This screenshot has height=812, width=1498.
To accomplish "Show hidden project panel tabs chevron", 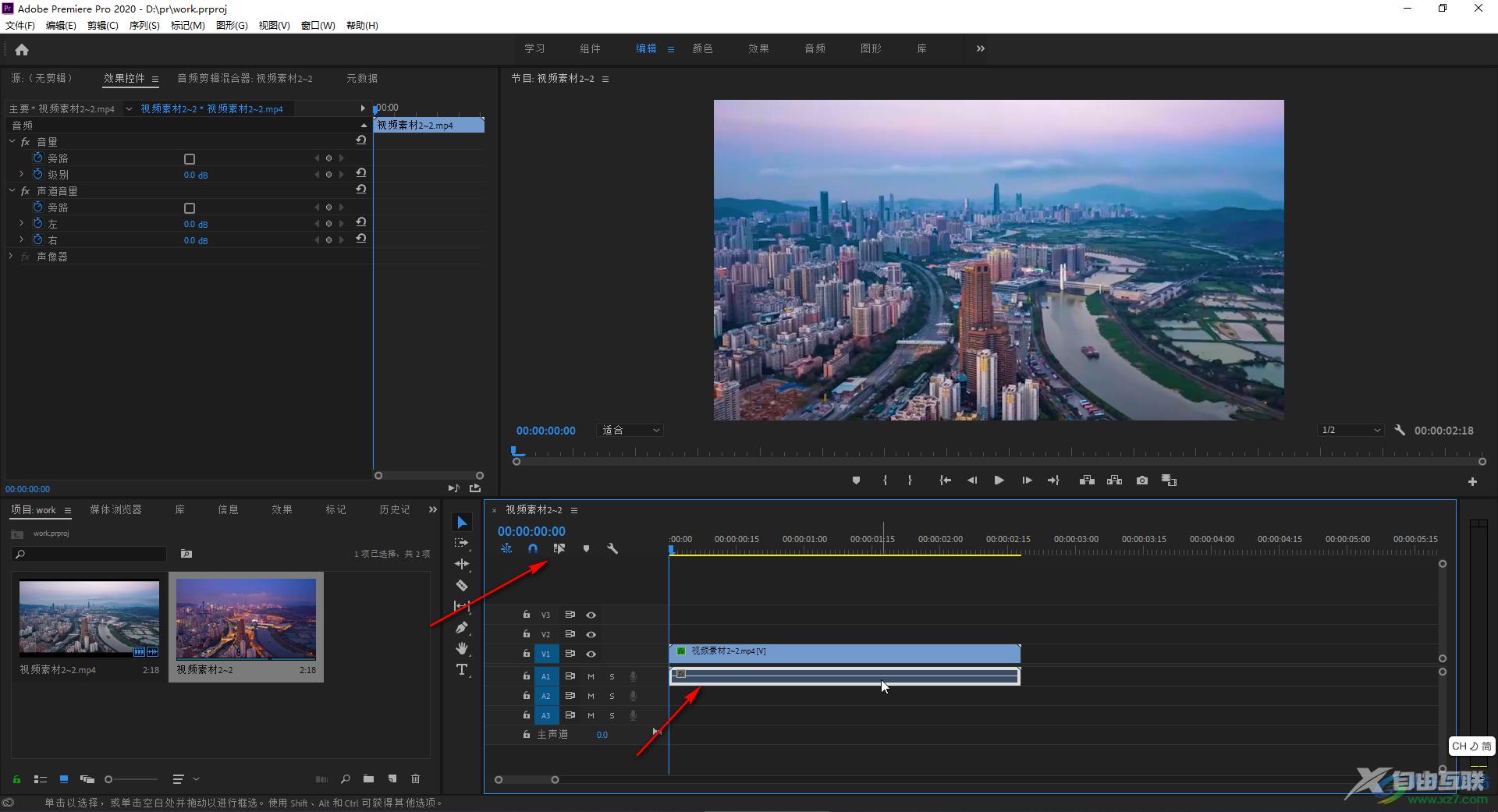I will click(x=433, y=509).
